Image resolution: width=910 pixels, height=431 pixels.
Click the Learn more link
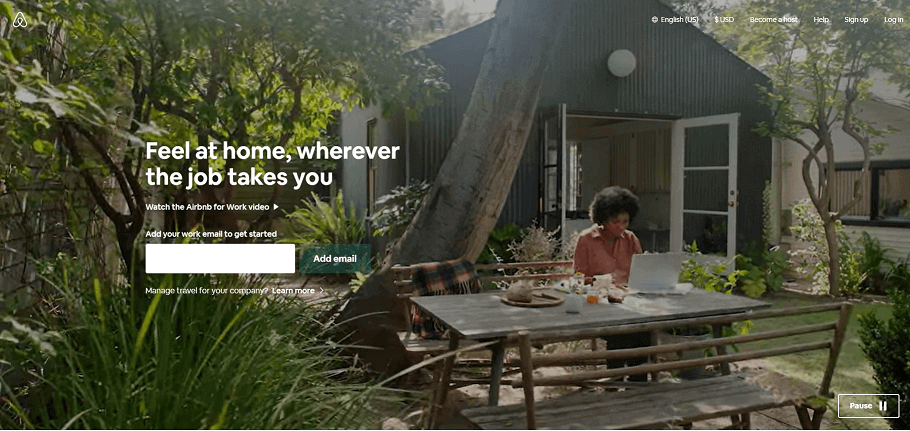point(293,291)
